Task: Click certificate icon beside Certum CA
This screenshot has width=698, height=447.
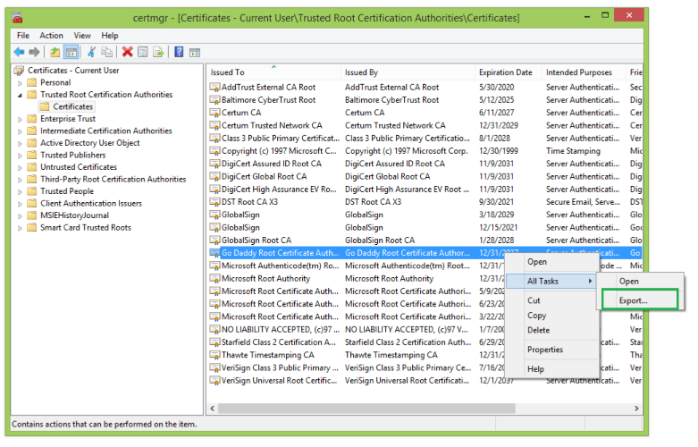Action: click(215, 113)
